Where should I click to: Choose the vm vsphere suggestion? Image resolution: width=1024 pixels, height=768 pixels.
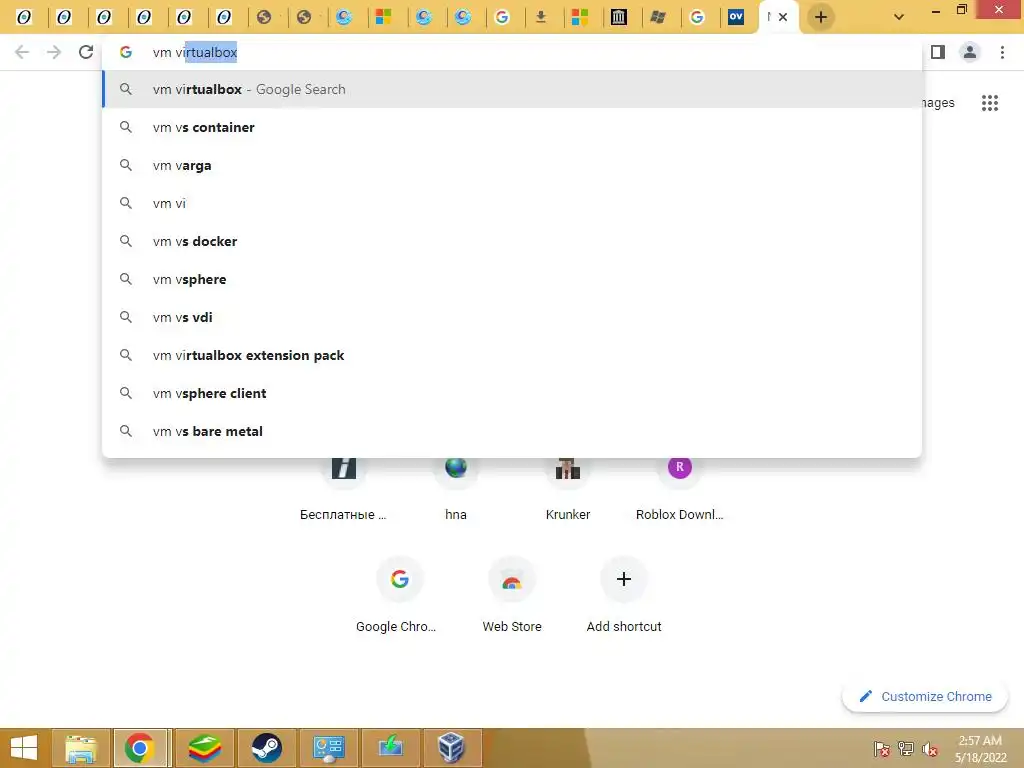click(512, 280)
